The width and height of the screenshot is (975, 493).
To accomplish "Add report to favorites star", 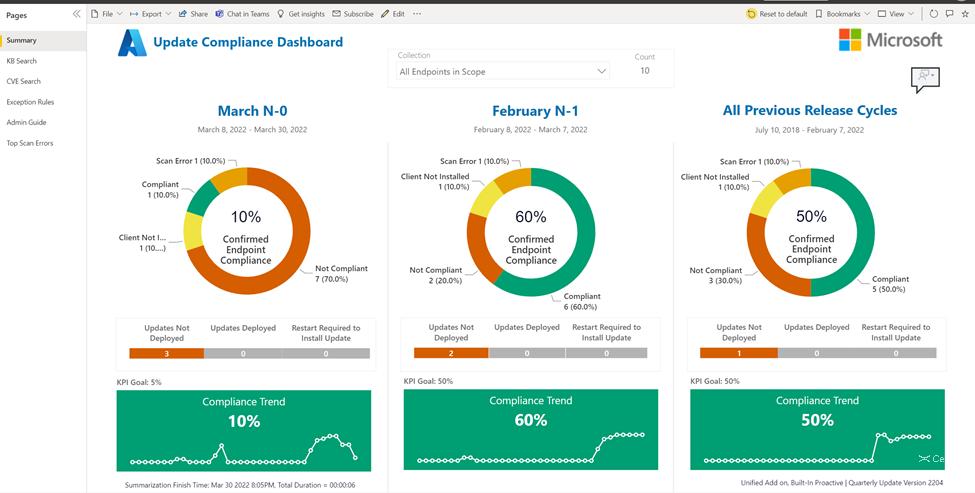I will click(963, 14).
